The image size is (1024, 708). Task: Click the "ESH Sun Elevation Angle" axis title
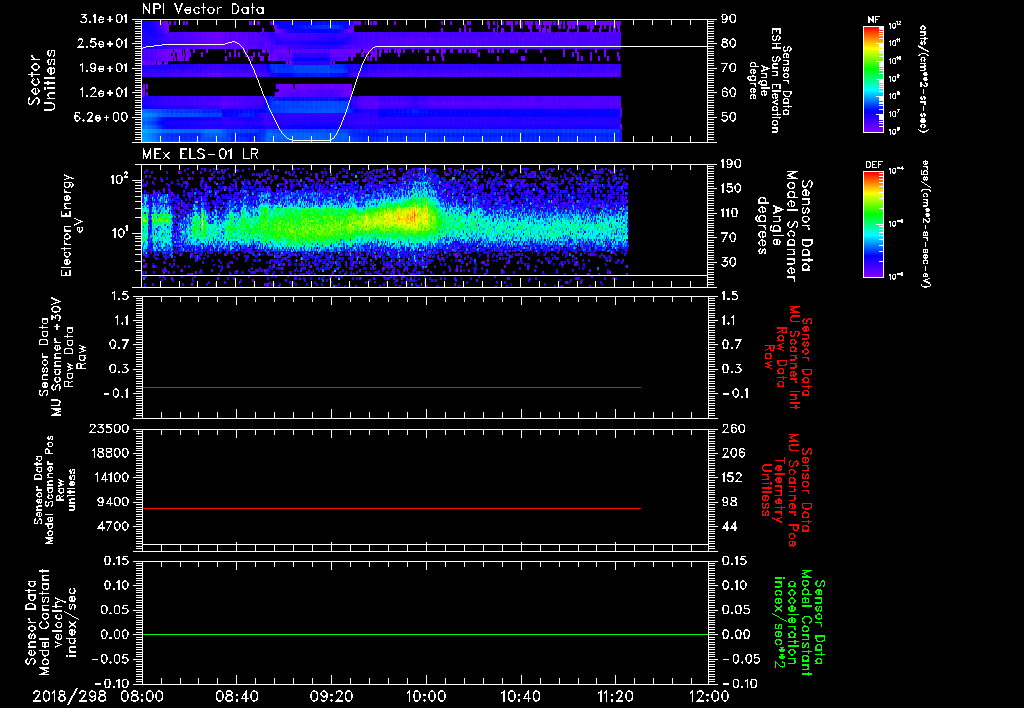769,78
